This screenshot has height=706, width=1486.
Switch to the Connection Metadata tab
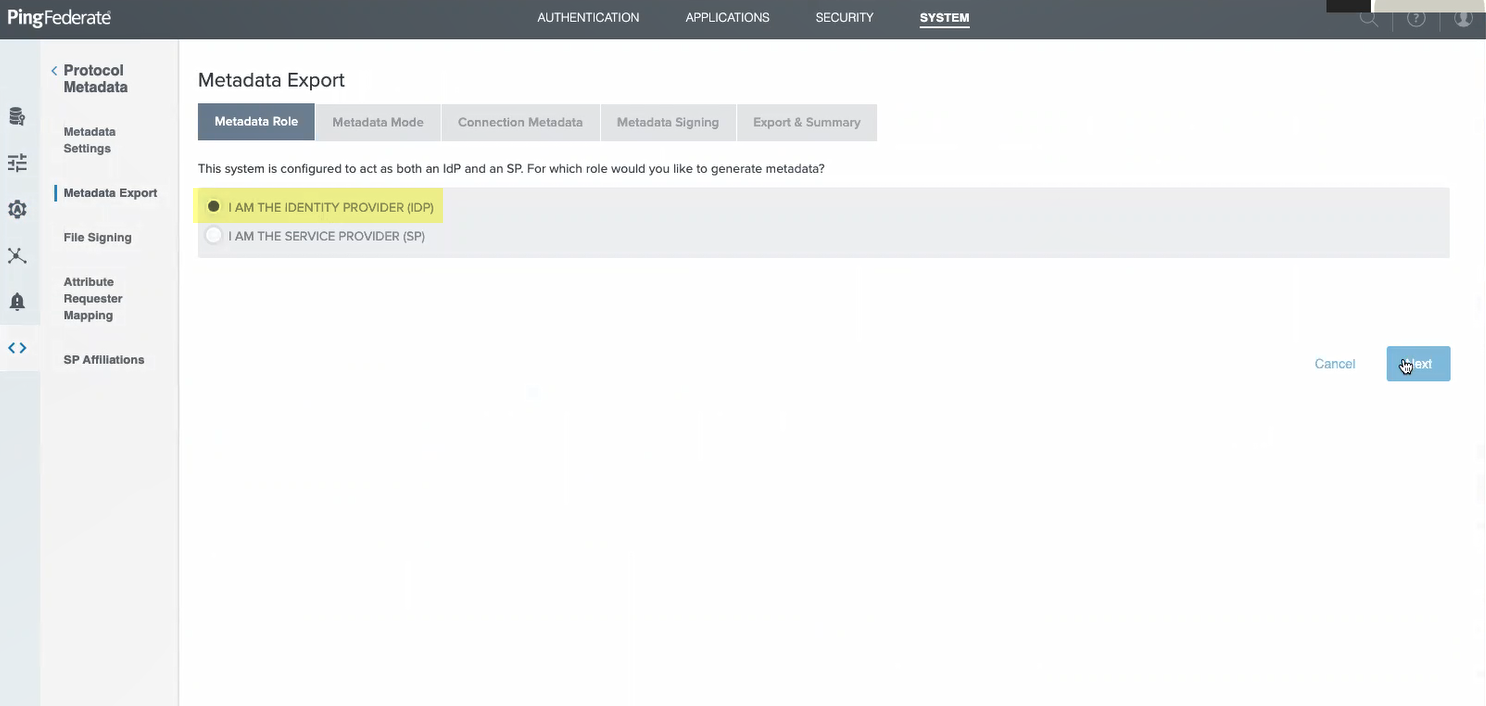pyautogui.click(x=520, y=122)
